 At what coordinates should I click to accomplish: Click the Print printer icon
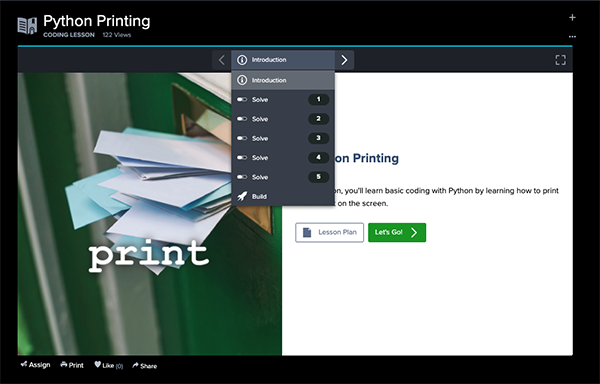(x=64, y=364)
